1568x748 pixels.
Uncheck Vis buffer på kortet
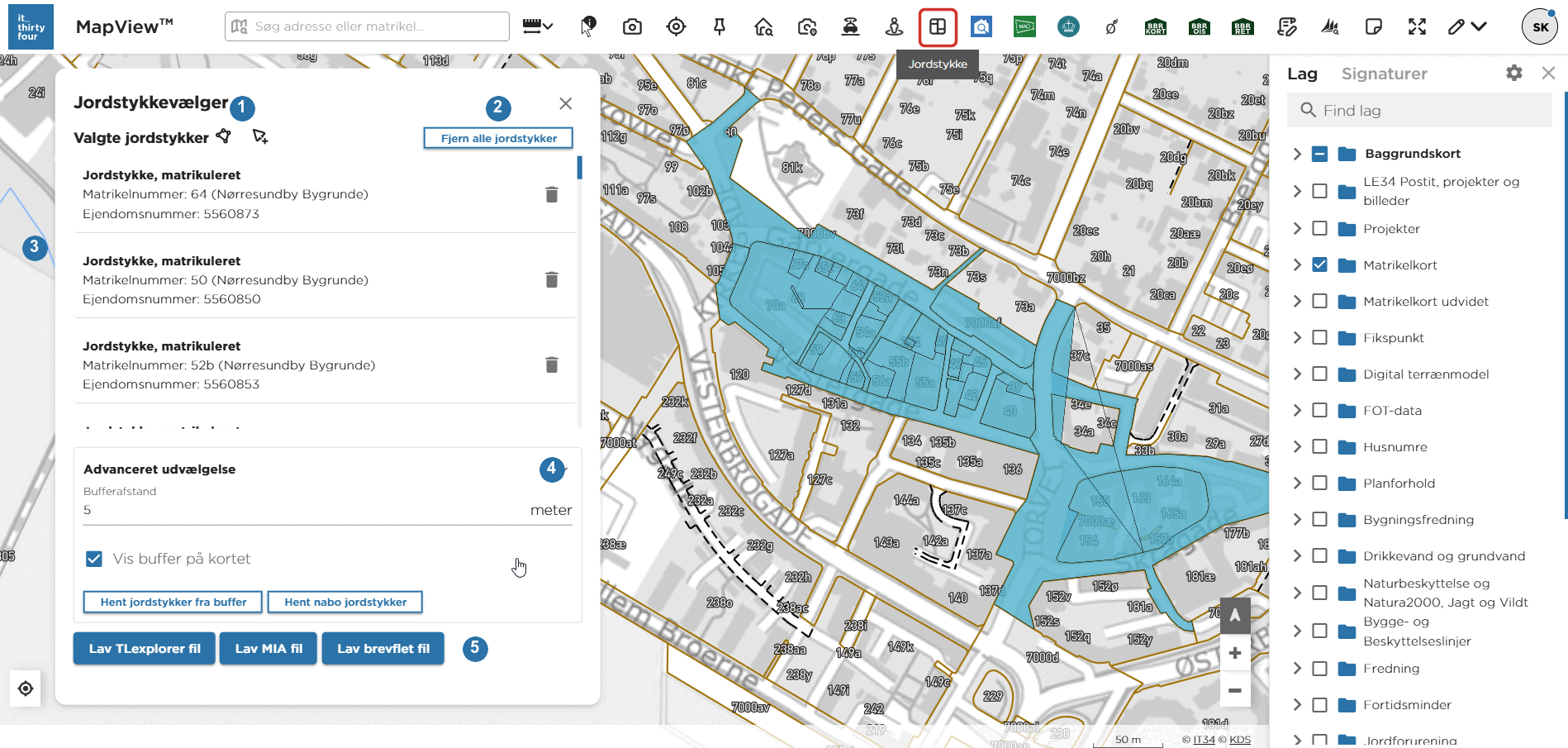click(x=94, y=559)
